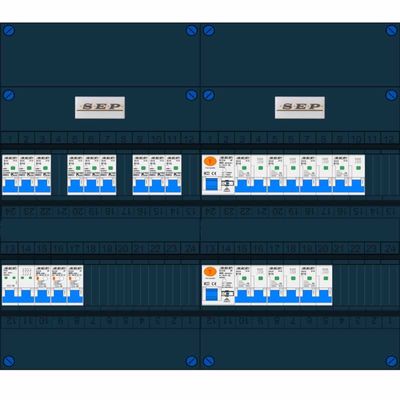Click the SEP logo on the right panel

point(300,107)
